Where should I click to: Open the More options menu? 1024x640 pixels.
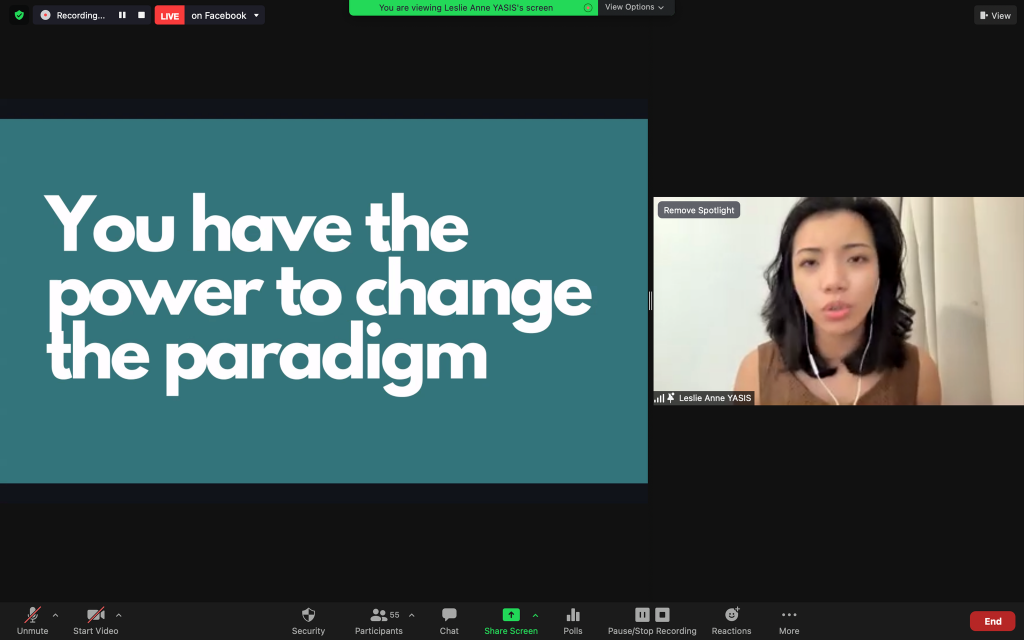tap(789, 620)
